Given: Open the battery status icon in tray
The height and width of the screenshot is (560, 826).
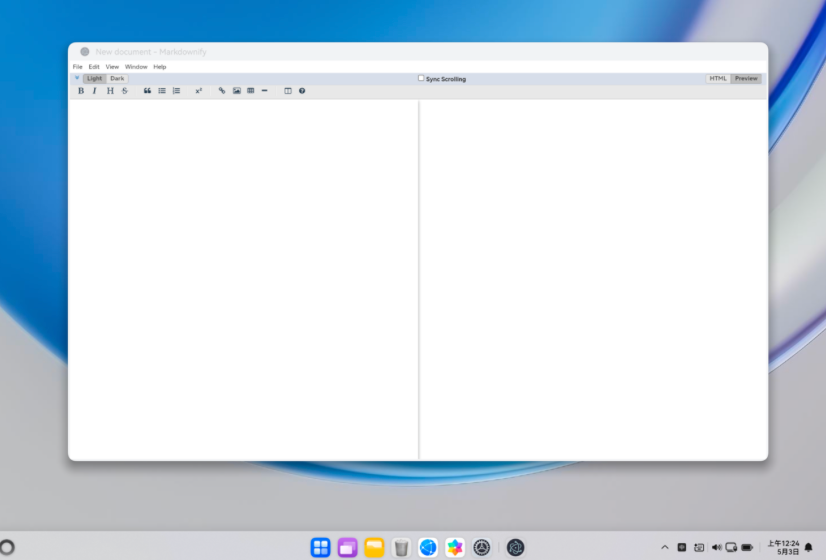Looking at the screenshot, I should 747,547.
